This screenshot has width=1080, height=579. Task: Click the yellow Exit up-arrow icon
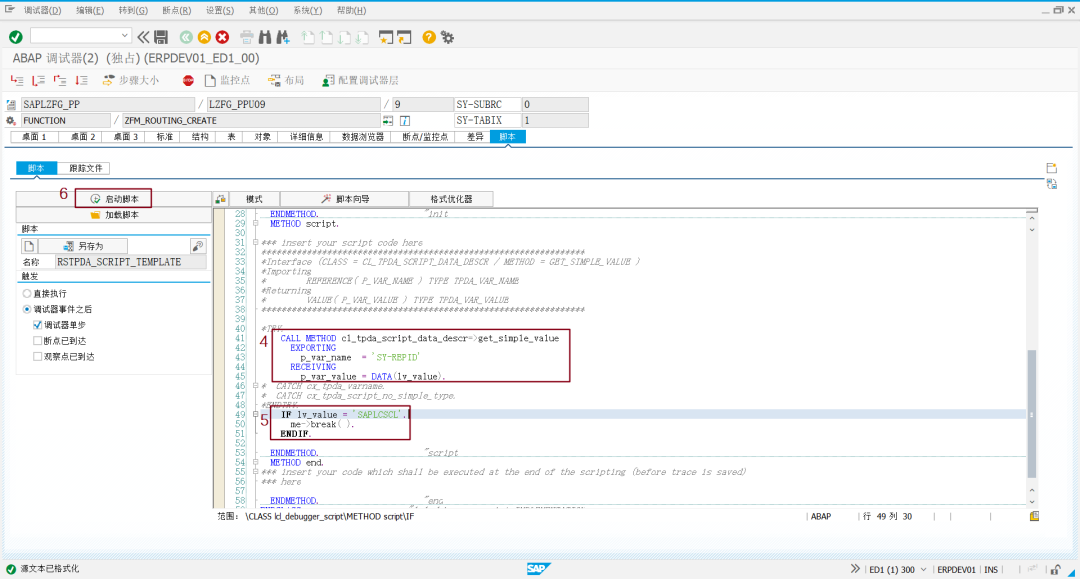click(204, 37)
